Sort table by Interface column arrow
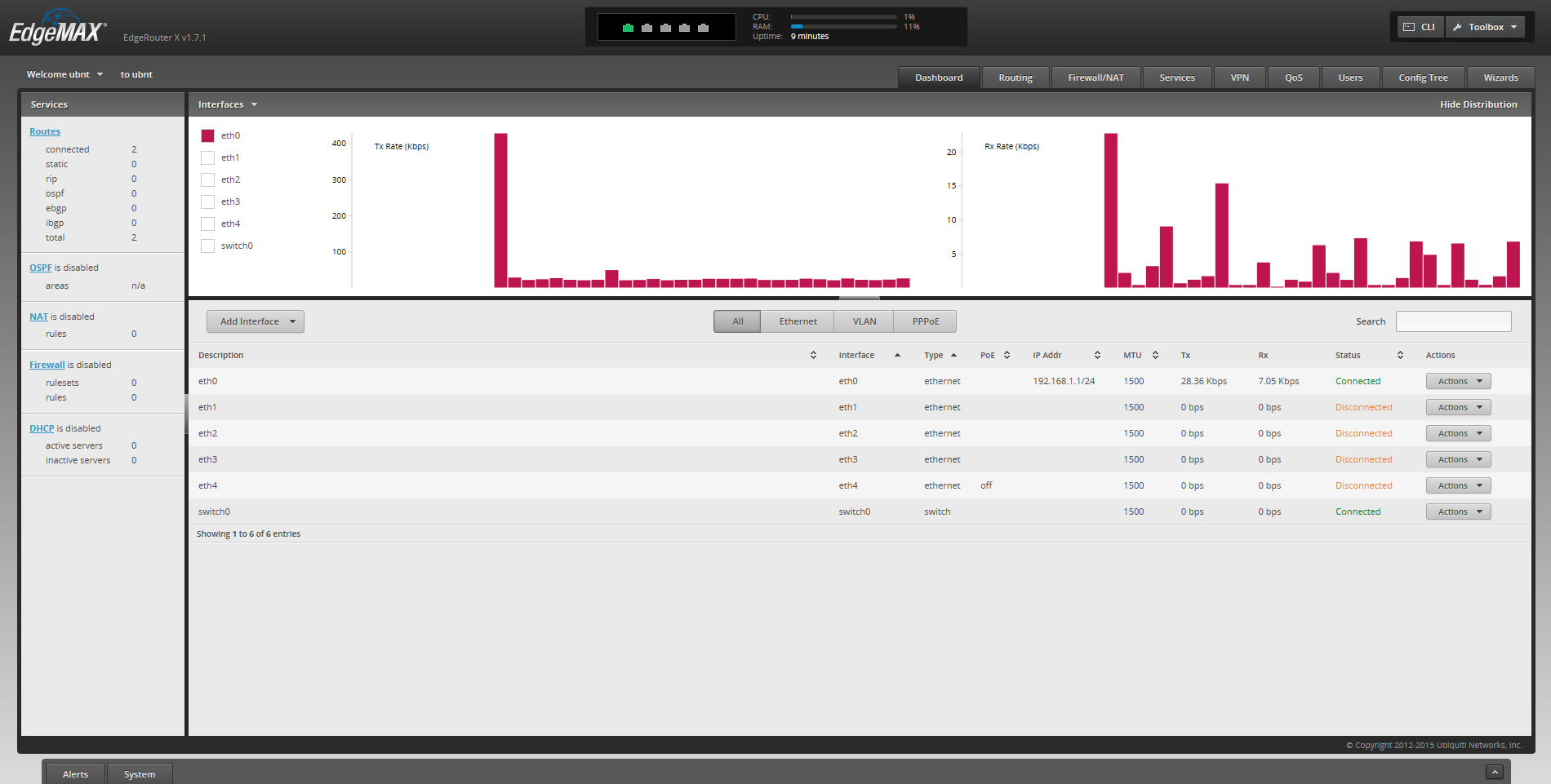Image resolution: width=1551 pixels, height=784 pixels. [897, 355]
